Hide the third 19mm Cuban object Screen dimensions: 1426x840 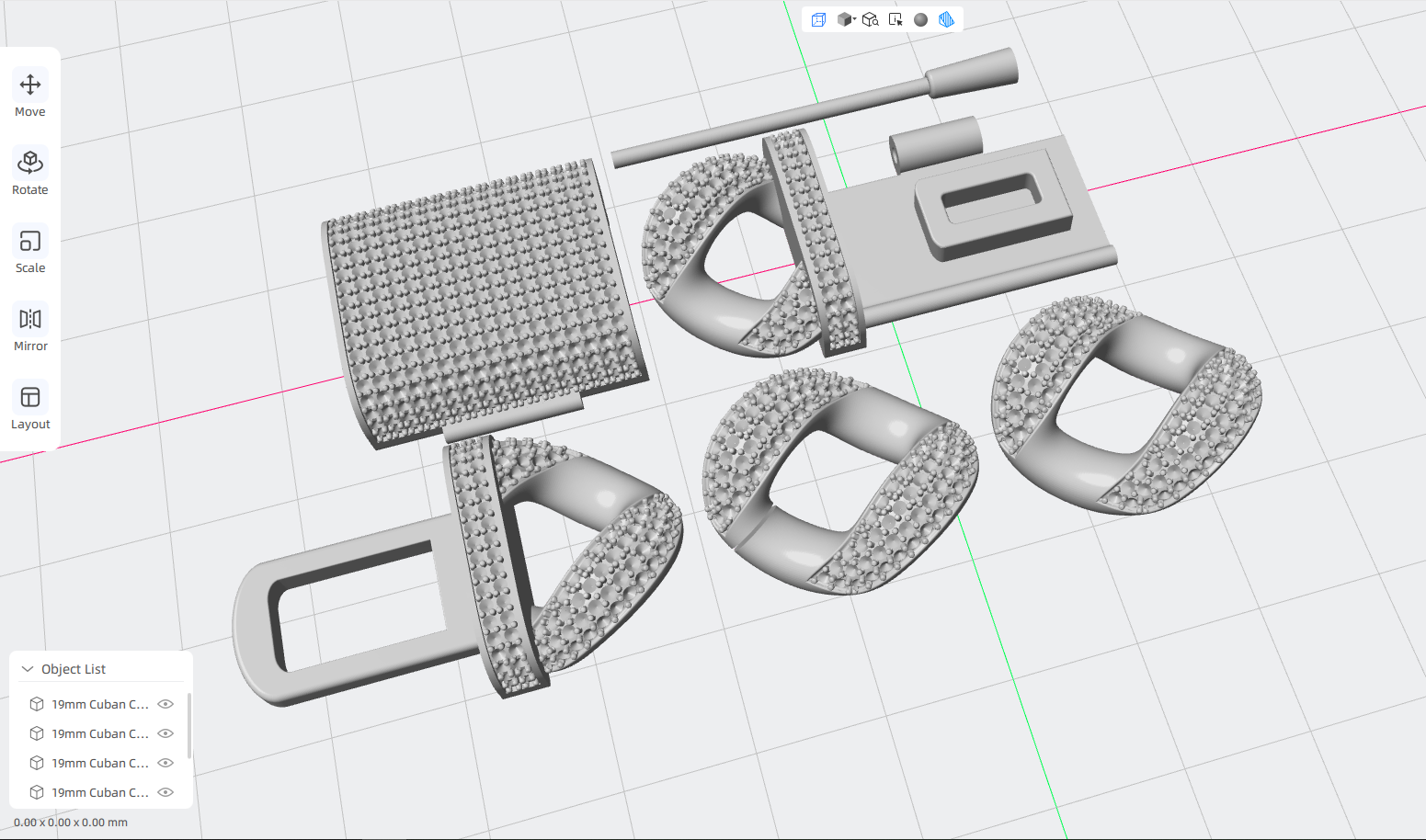[165, 763]
